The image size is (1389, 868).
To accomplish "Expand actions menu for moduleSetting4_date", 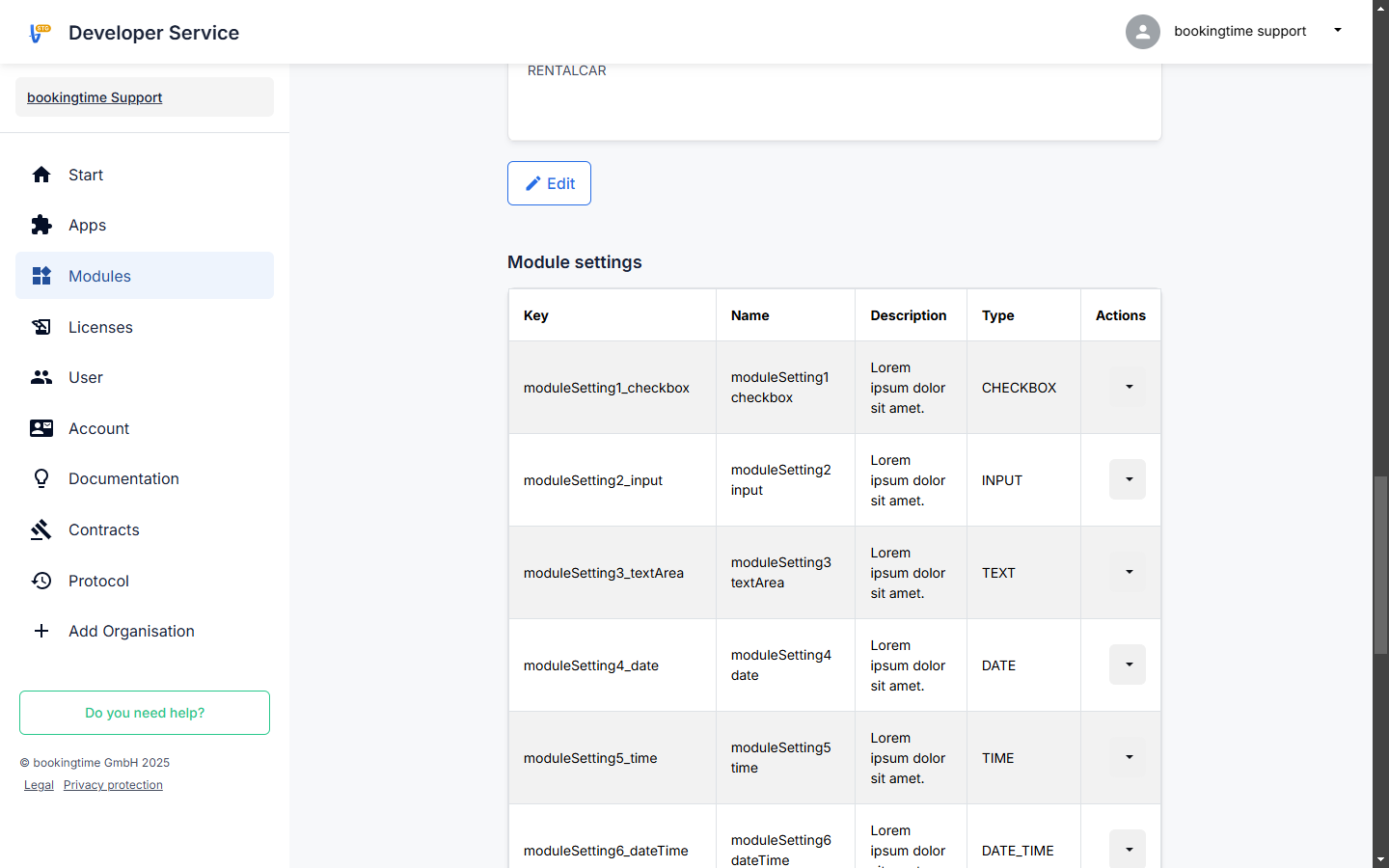I will click(1128, 665).
